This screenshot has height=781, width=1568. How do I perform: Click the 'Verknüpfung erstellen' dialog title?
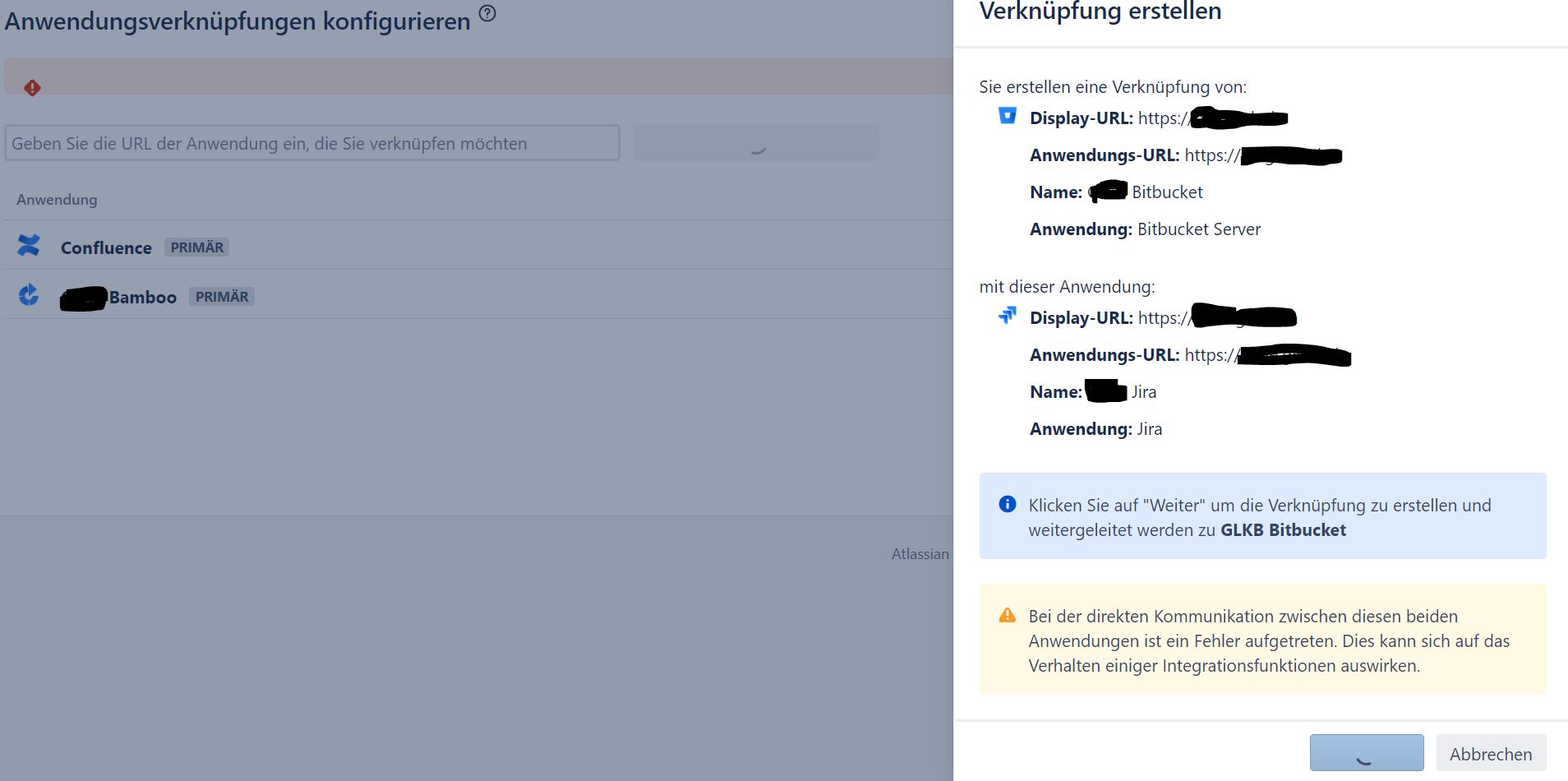[1100, 12]
